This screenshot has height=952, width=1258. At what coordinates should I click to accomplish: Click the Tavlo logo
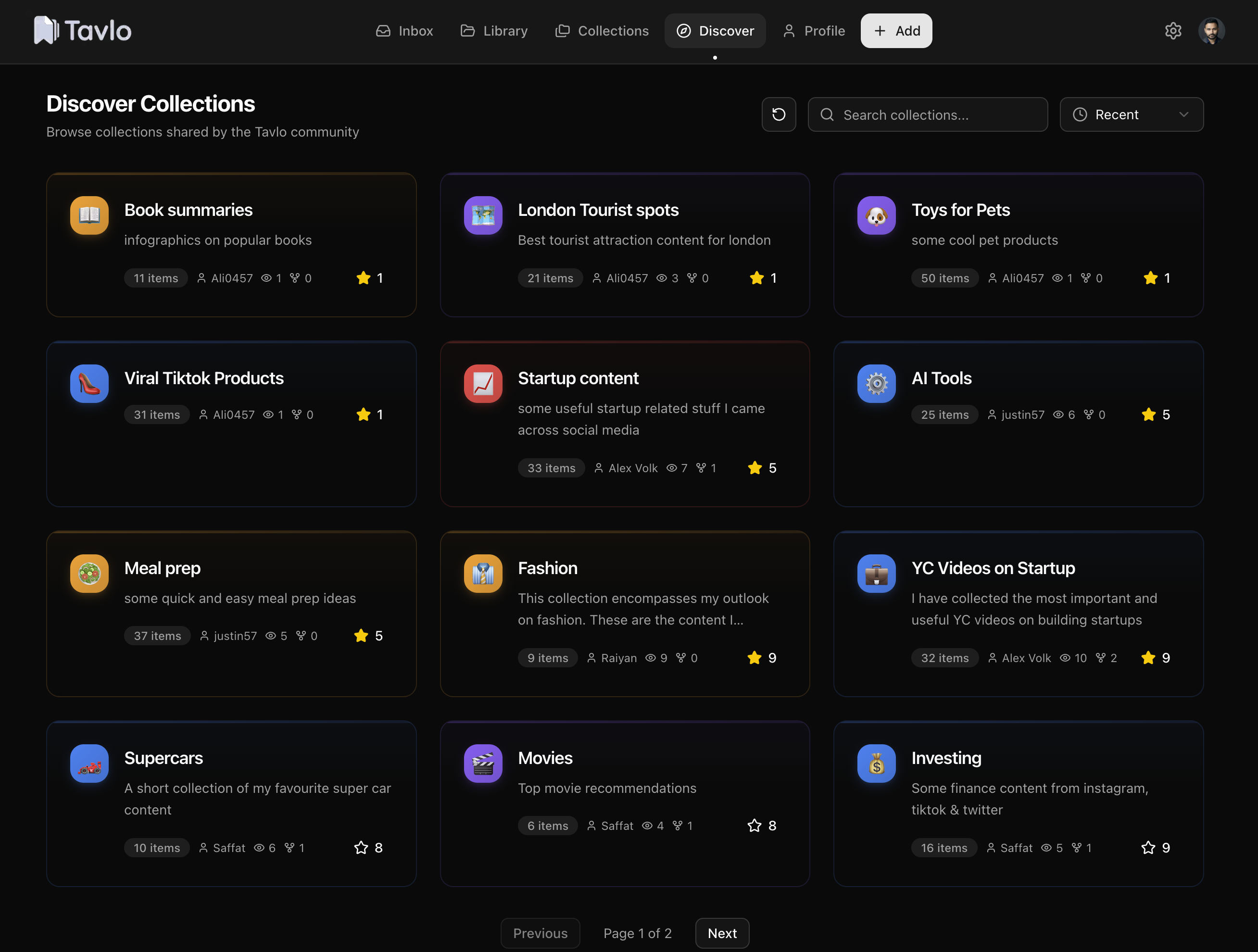82,31
